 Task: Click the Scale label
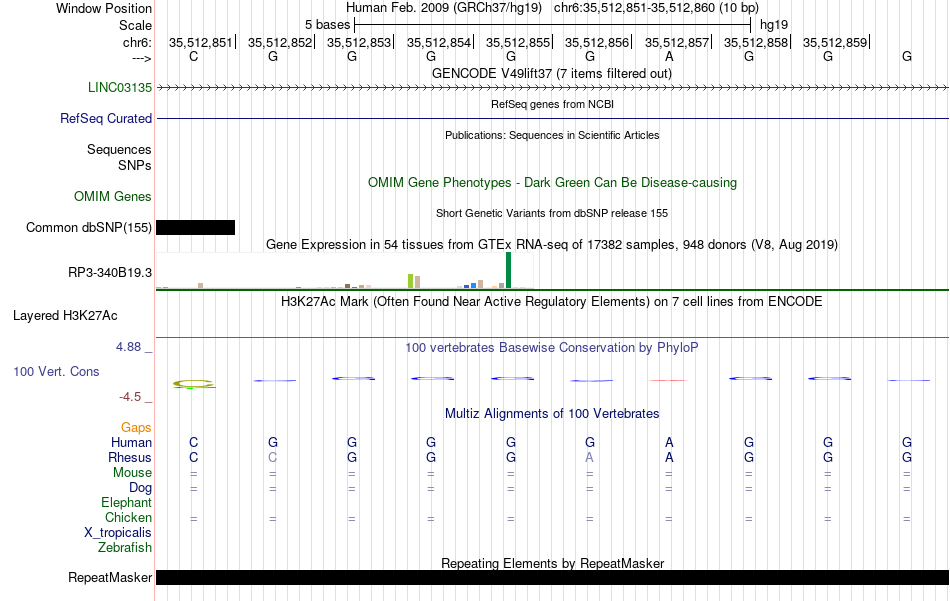136,25
